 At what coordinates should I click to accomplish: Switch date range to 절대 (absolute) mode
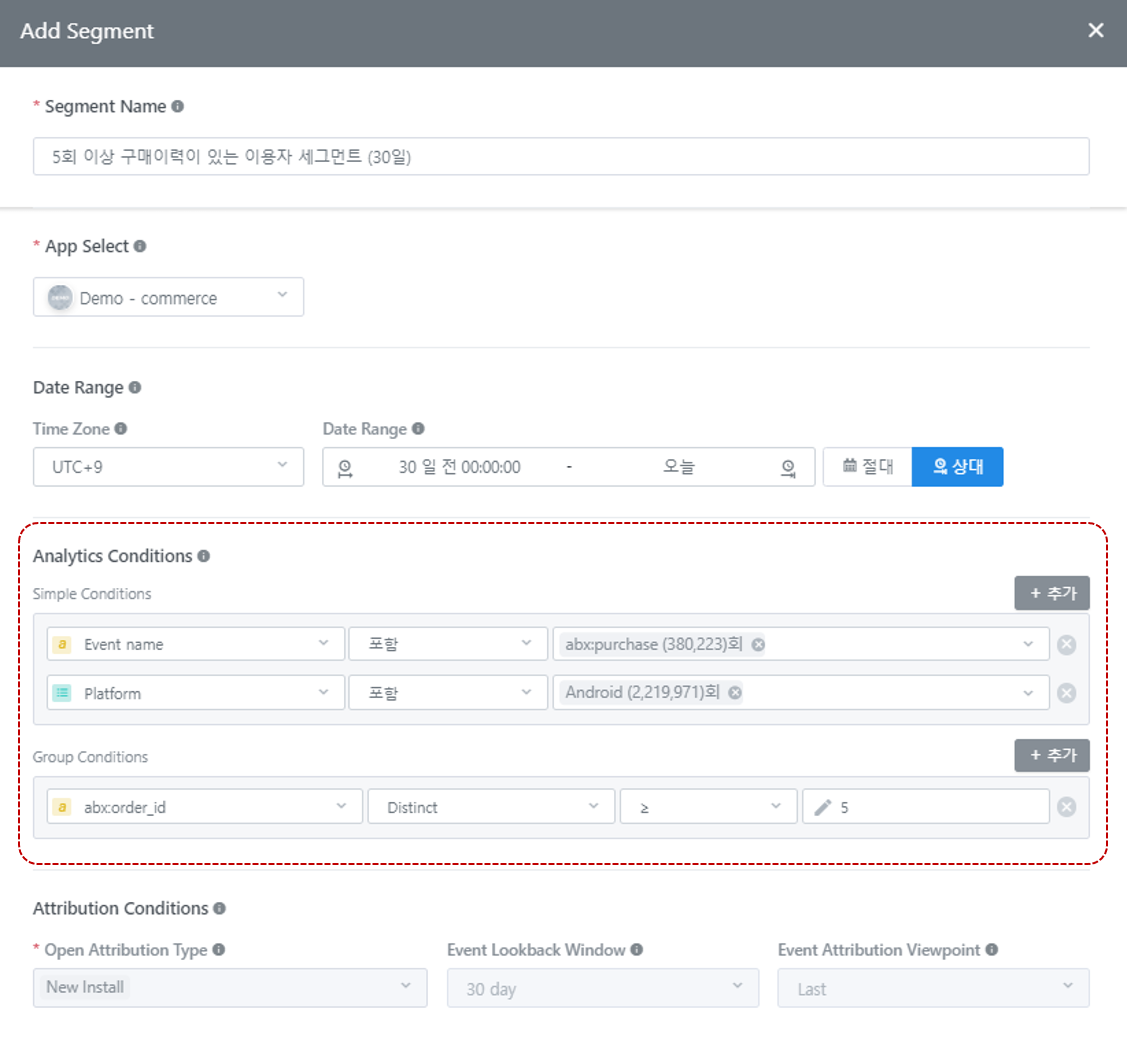click(x=868, y=466)
